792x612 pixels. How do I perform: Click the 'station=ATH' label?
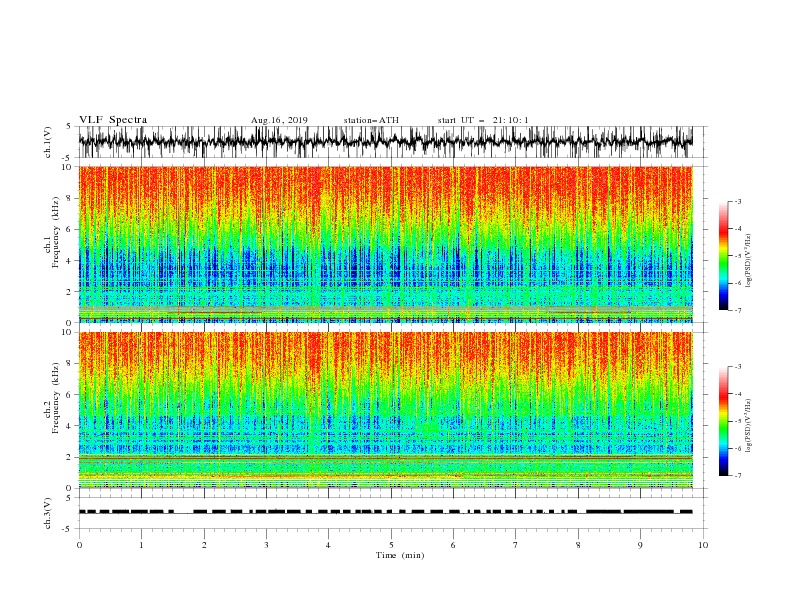pos(371,120)
